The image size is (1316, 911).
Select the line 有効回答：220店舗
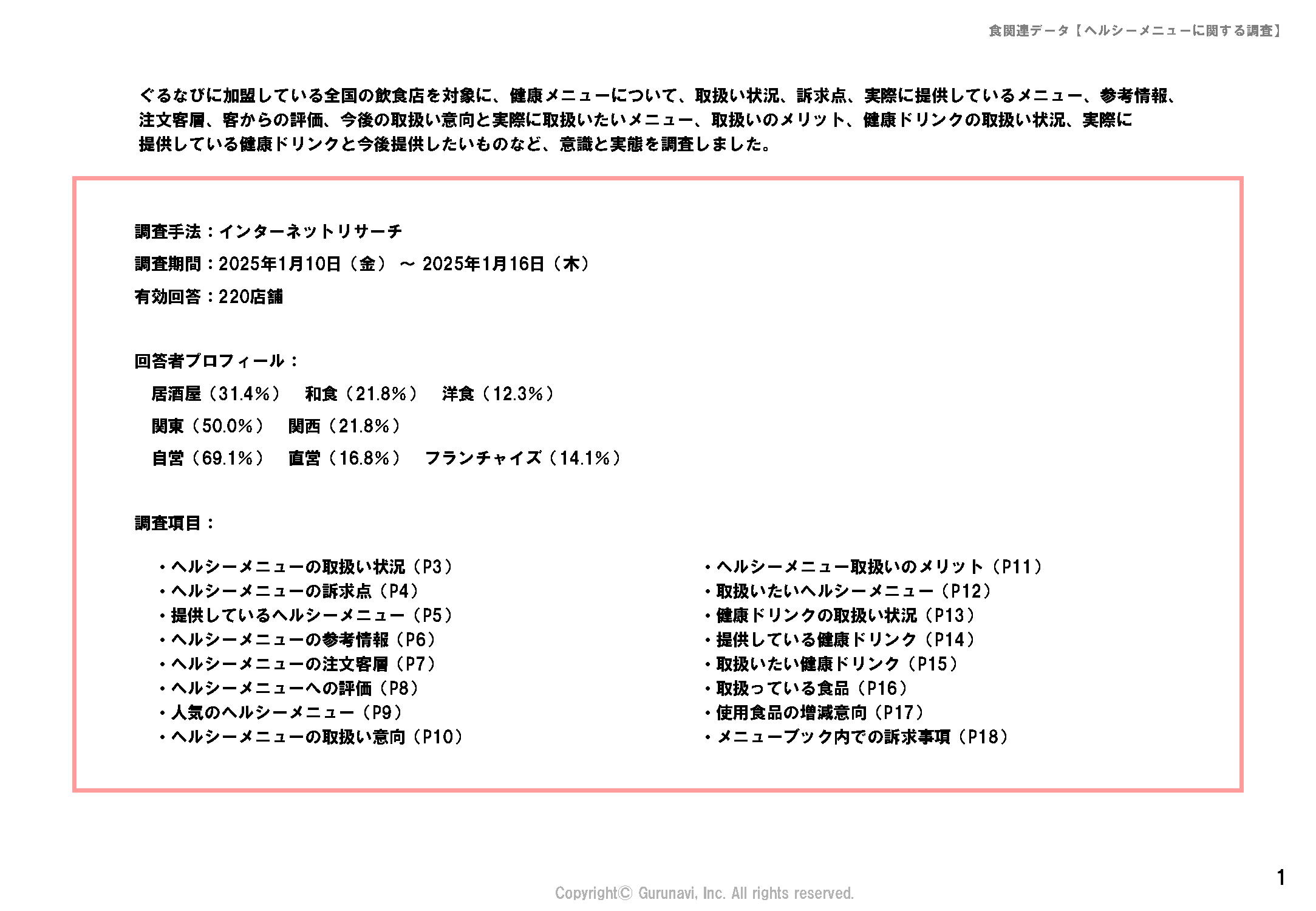[x=208, y=296]
